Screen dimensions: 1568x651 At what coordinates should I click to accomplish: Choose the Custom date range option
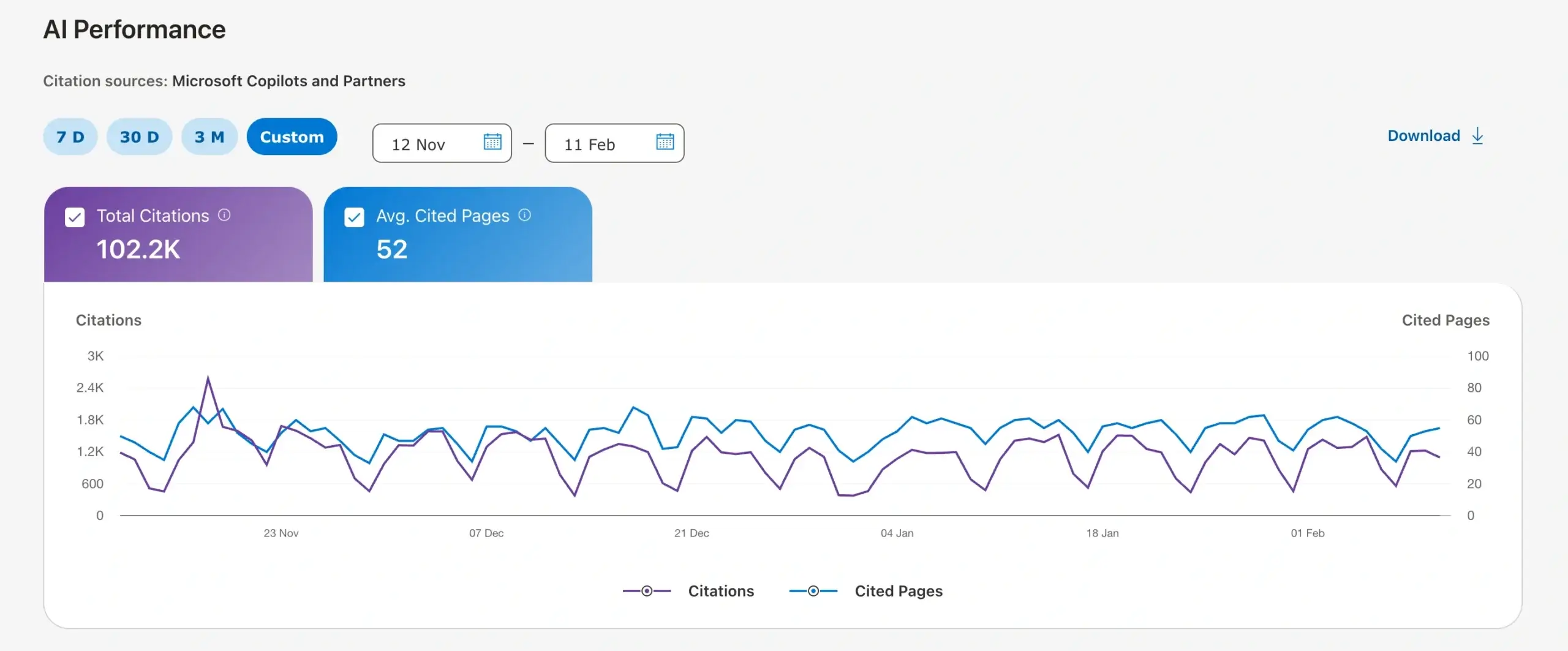point(292,137)
